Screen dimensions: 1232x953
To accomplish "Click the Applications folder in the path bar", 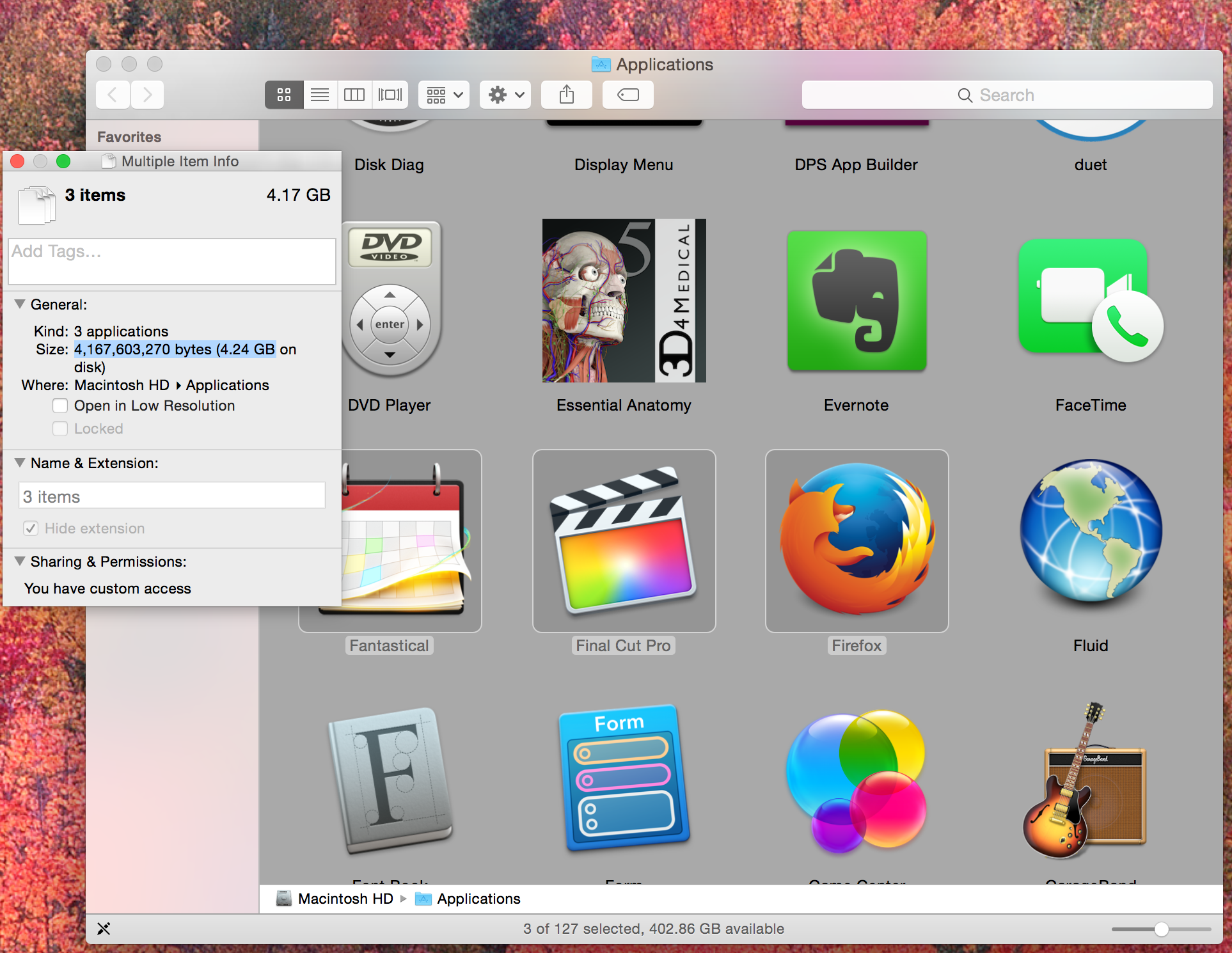I will click(x=468, y=899).
